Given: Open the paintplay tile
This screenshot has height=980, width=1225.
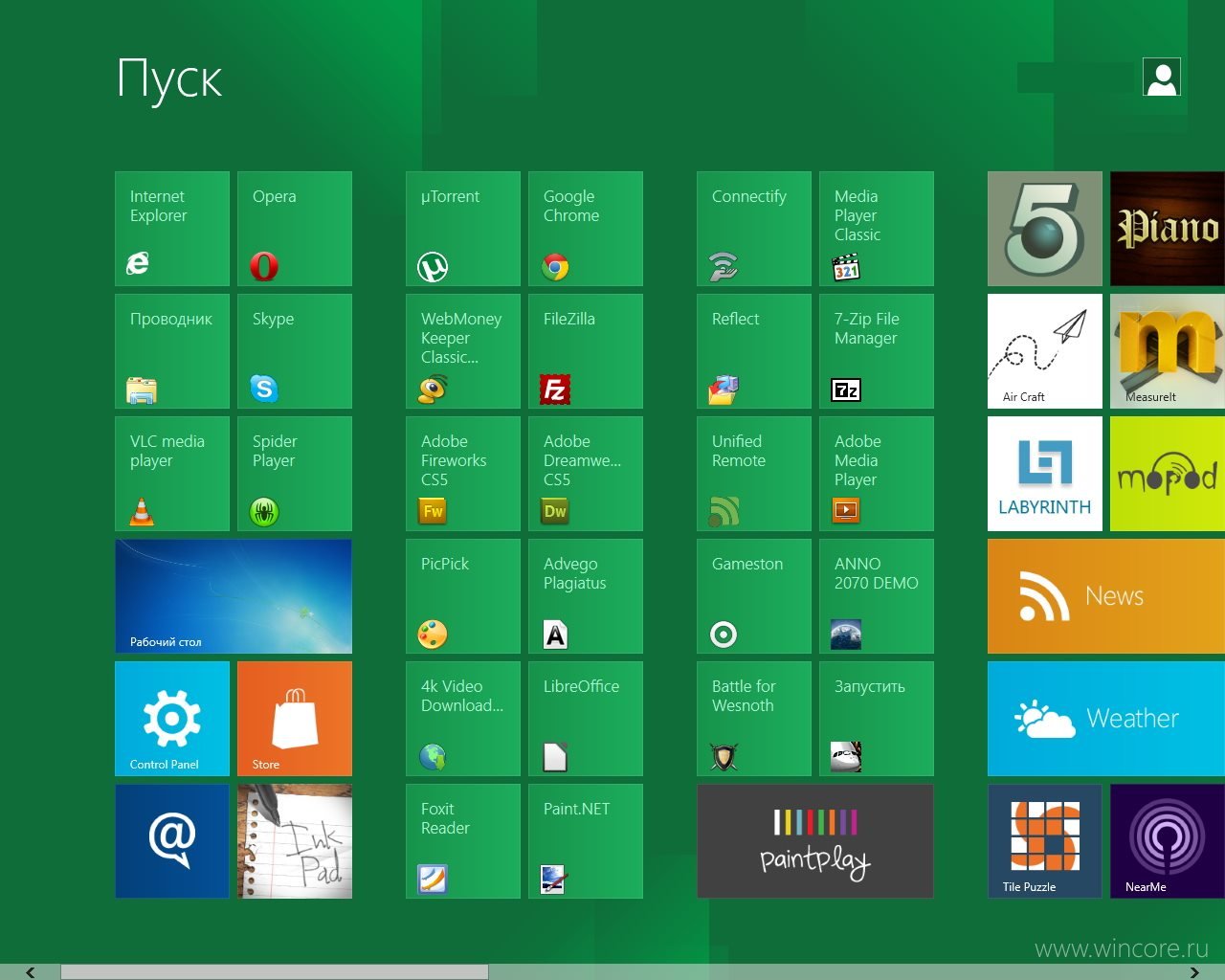Looking at the screenshot, I should [815, 841].
